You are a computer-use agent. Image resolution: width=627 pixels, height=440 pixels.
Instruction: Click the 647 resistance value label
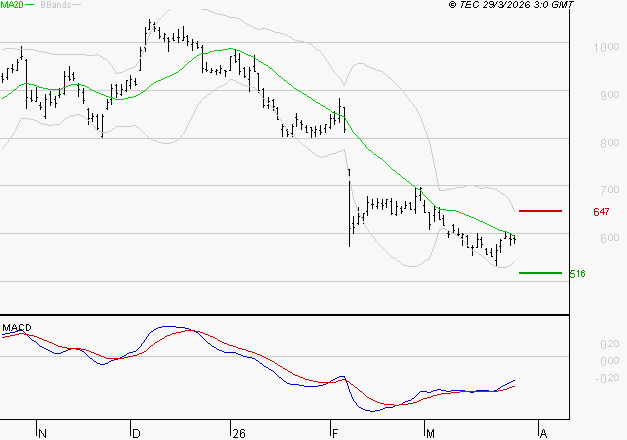coord(601,212)
